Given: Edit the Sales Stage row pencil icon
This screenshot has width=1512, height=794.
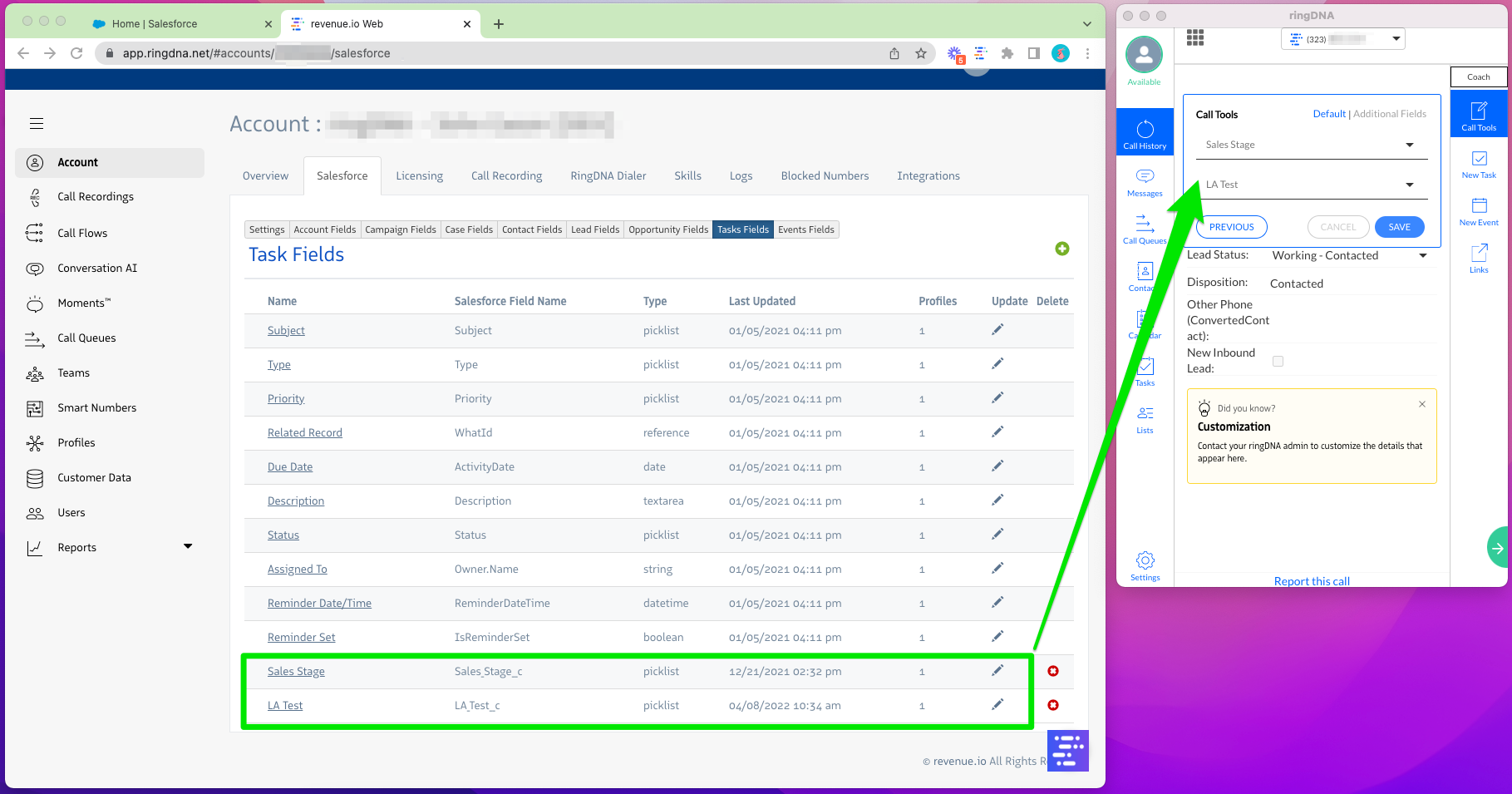Looking at the screenshot, I should tap(997, 671).
